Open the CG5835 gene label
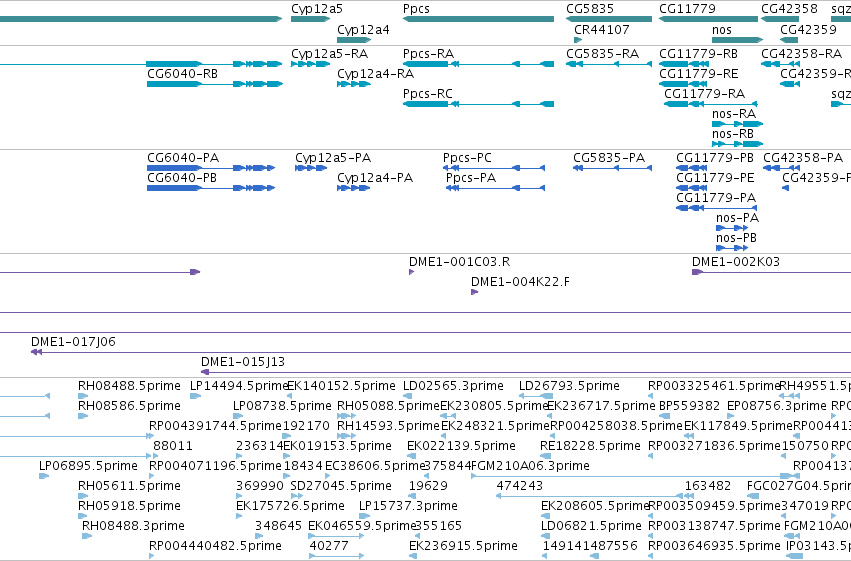 point(590,9)
